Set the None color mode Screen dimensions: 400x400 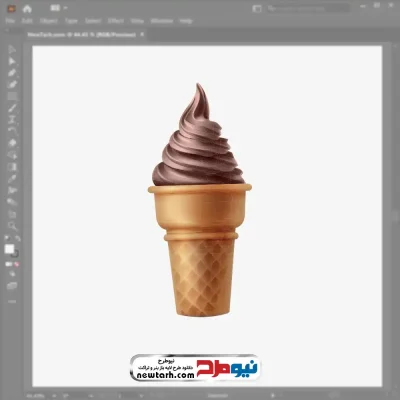pos(17,264)
